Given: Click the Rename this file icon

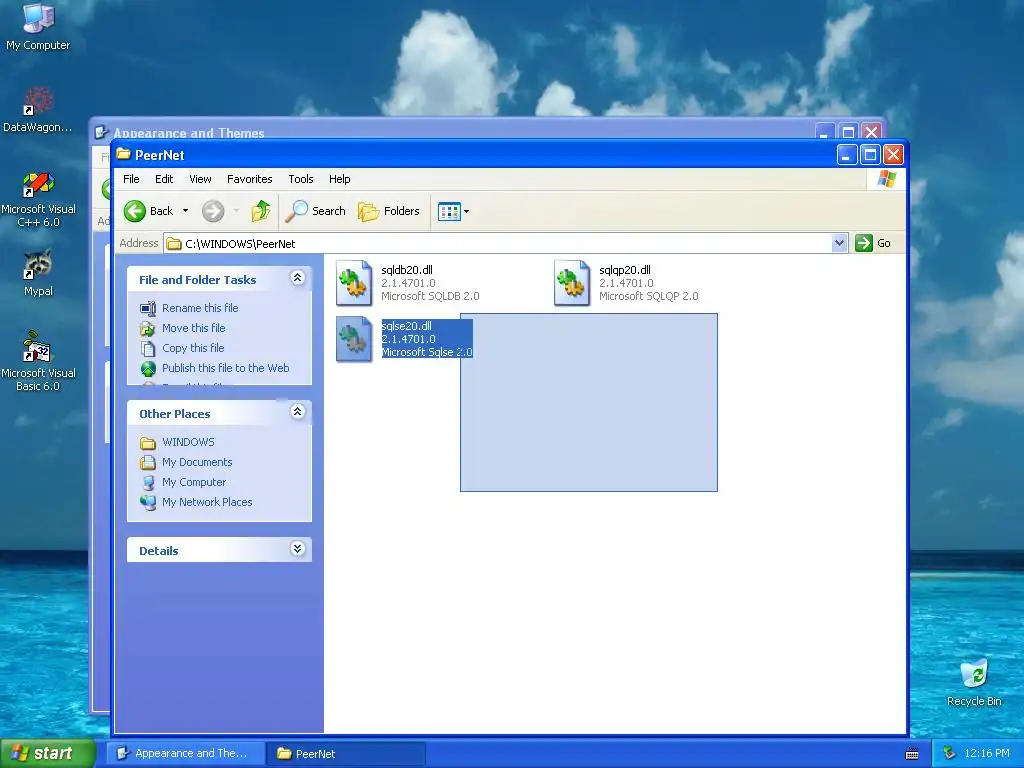Looking at the screenshot, I should [148, 308].
